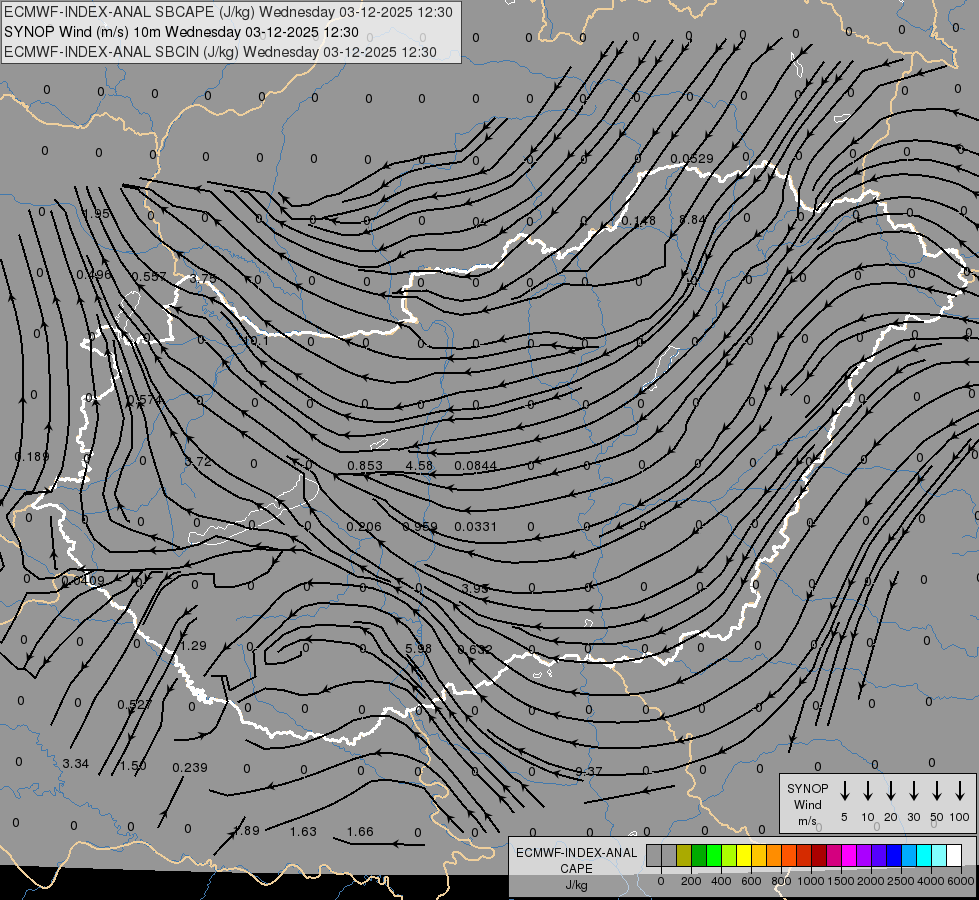Image resolution: width=979 pixels, height=900 pixels.
Task: Click the 1500 tick label on CAPE scale
Action: [x=841, y=881]
